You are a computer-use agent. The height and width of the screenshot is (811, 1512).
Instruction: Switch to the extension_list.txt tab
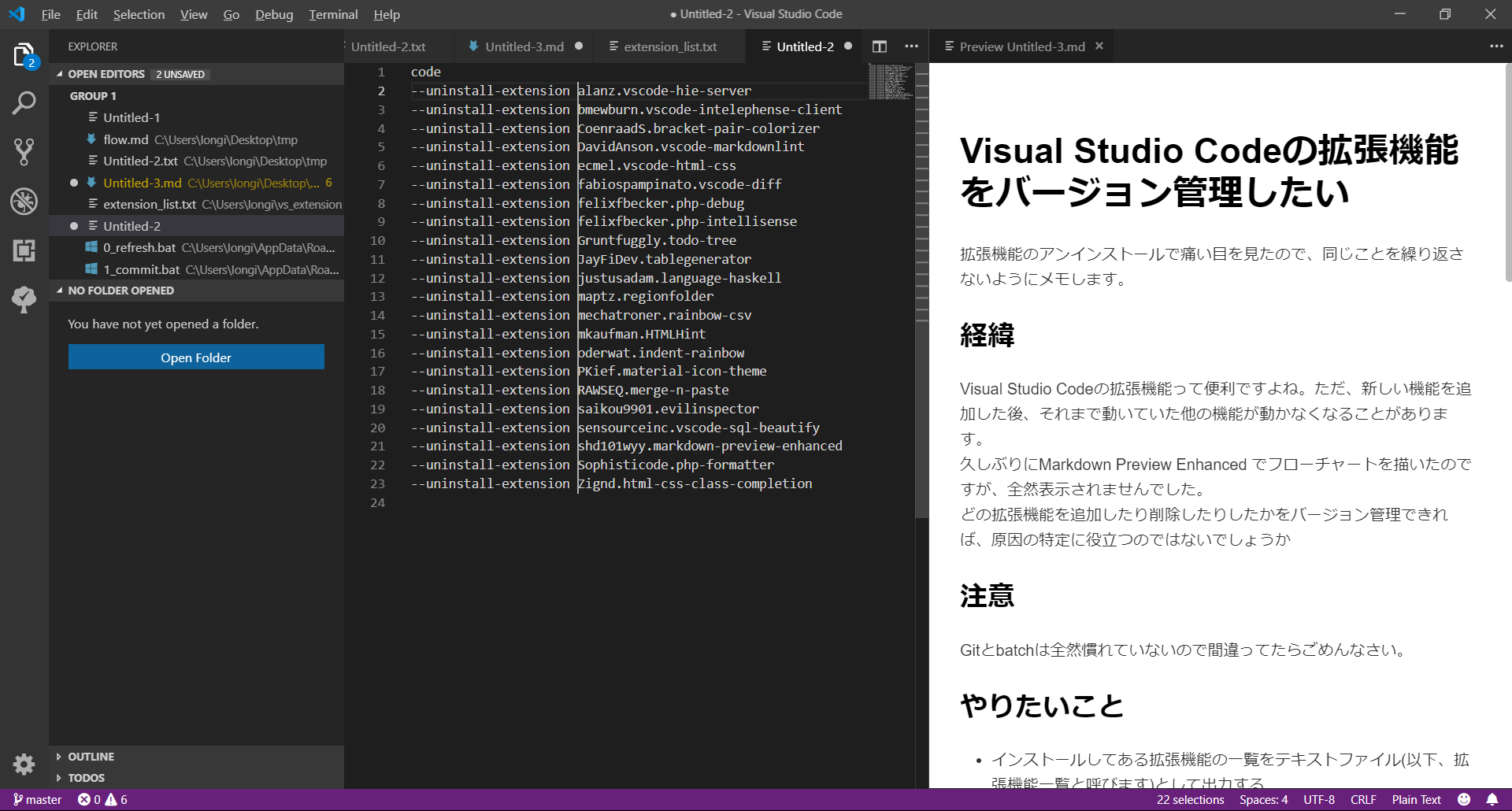tap(669, 46)
